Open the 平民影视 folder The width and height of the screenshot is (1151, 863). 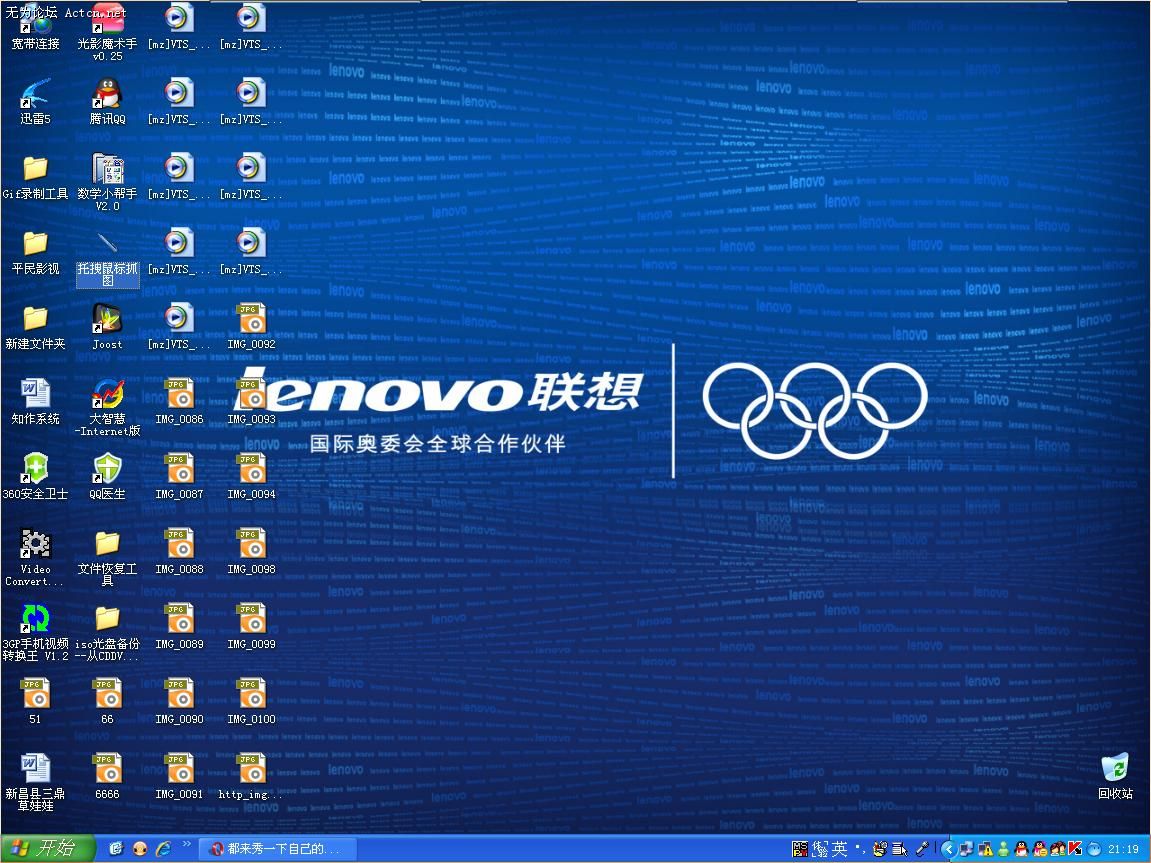pyautogui.click(x=35, y=252)
